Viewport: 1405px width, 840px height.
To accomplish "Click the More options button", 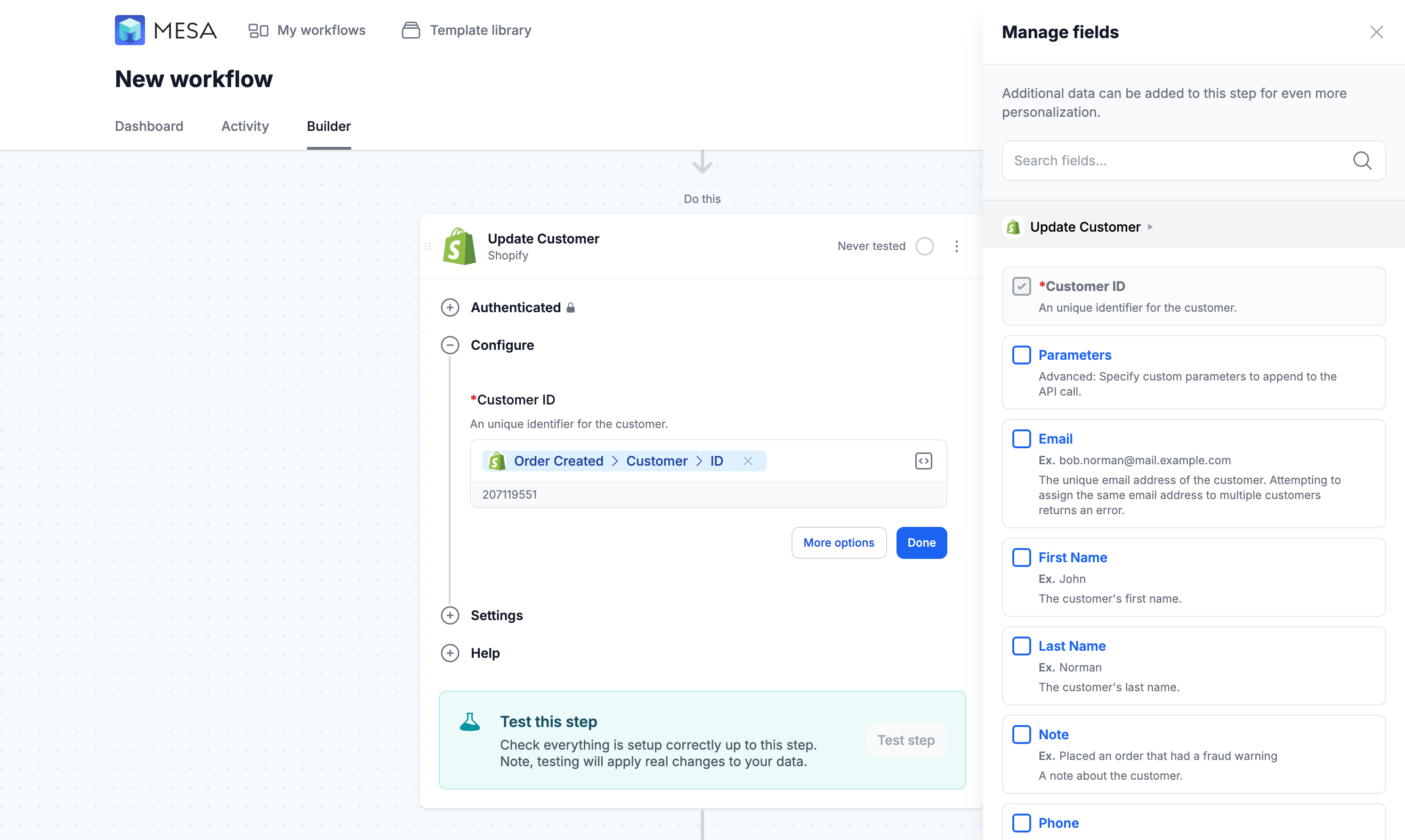I will pyautogui.click(x=839, y=542).
